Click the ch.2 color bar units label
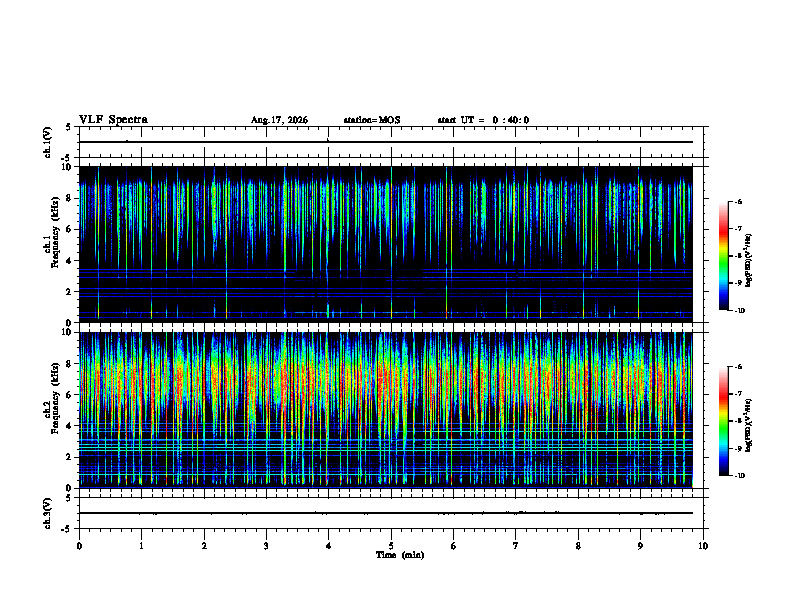 749,426
